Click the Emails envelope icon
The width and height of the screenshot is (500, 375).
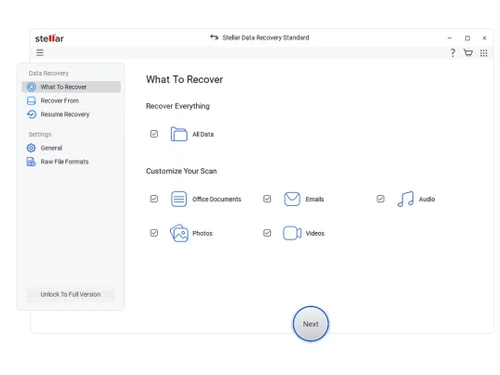click(x=292, y=199)
